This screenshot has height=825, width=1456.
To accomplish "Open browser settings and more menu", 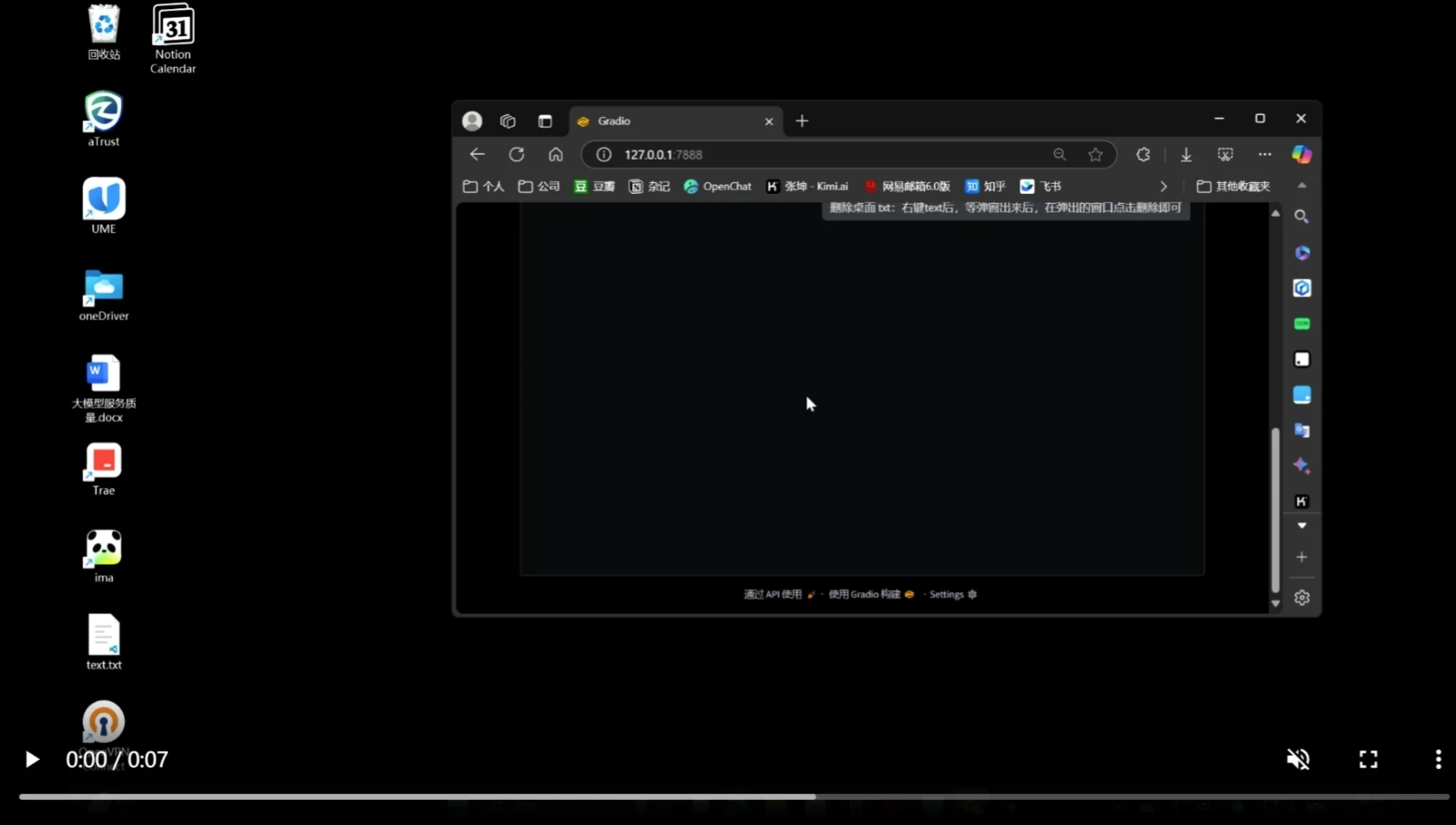I will (x=1264, y=155).
